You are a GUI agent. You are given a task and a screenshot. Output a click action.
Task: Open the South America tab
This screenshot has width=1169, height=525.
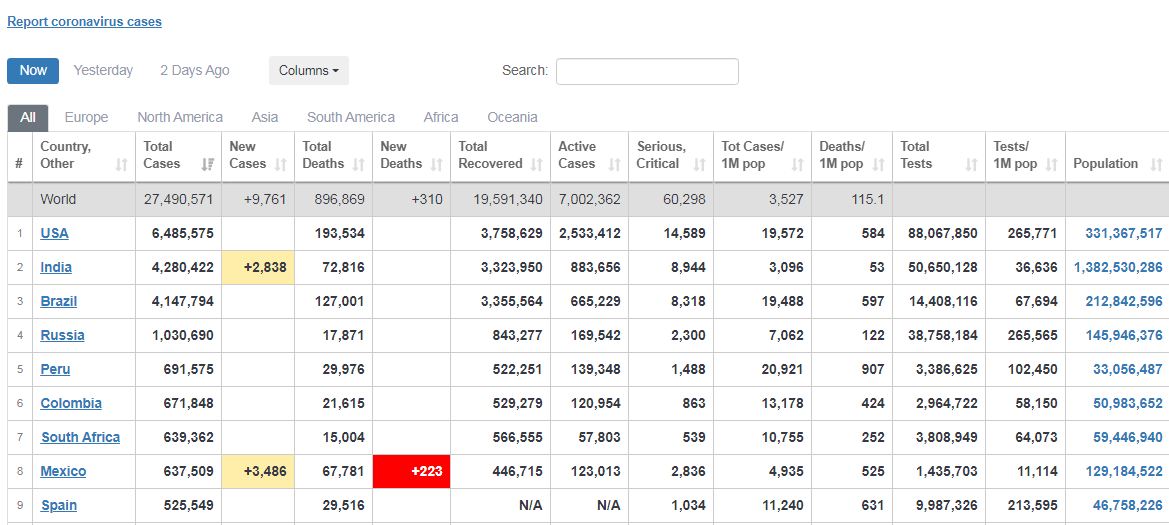click(x=351, y=118)
